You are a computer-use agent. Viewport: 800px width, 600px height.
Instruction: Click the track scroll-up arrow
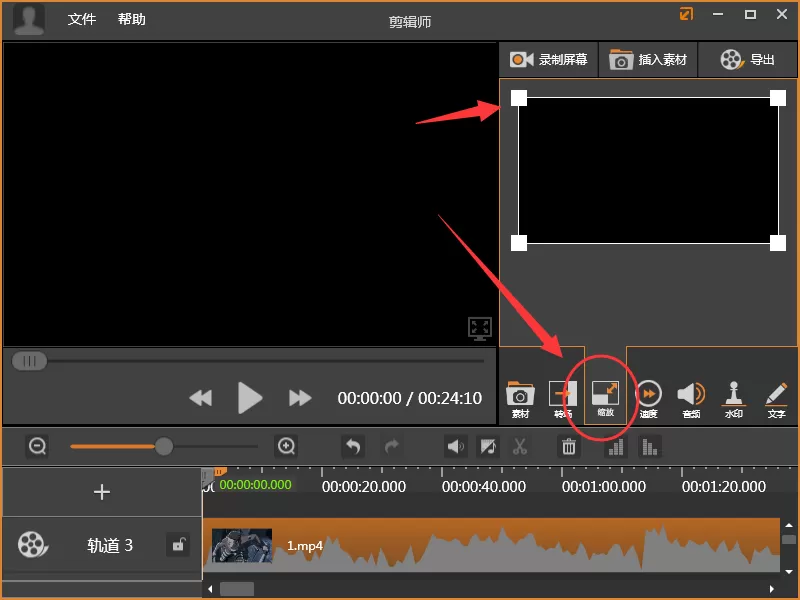[789, 525]
